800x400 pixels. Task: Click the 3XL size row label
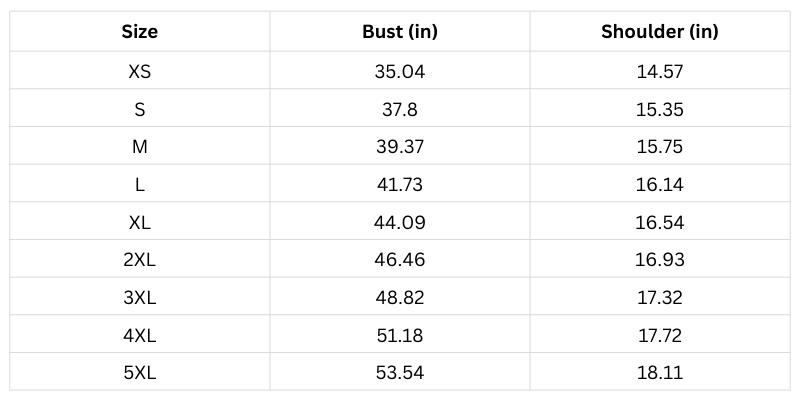140,298
